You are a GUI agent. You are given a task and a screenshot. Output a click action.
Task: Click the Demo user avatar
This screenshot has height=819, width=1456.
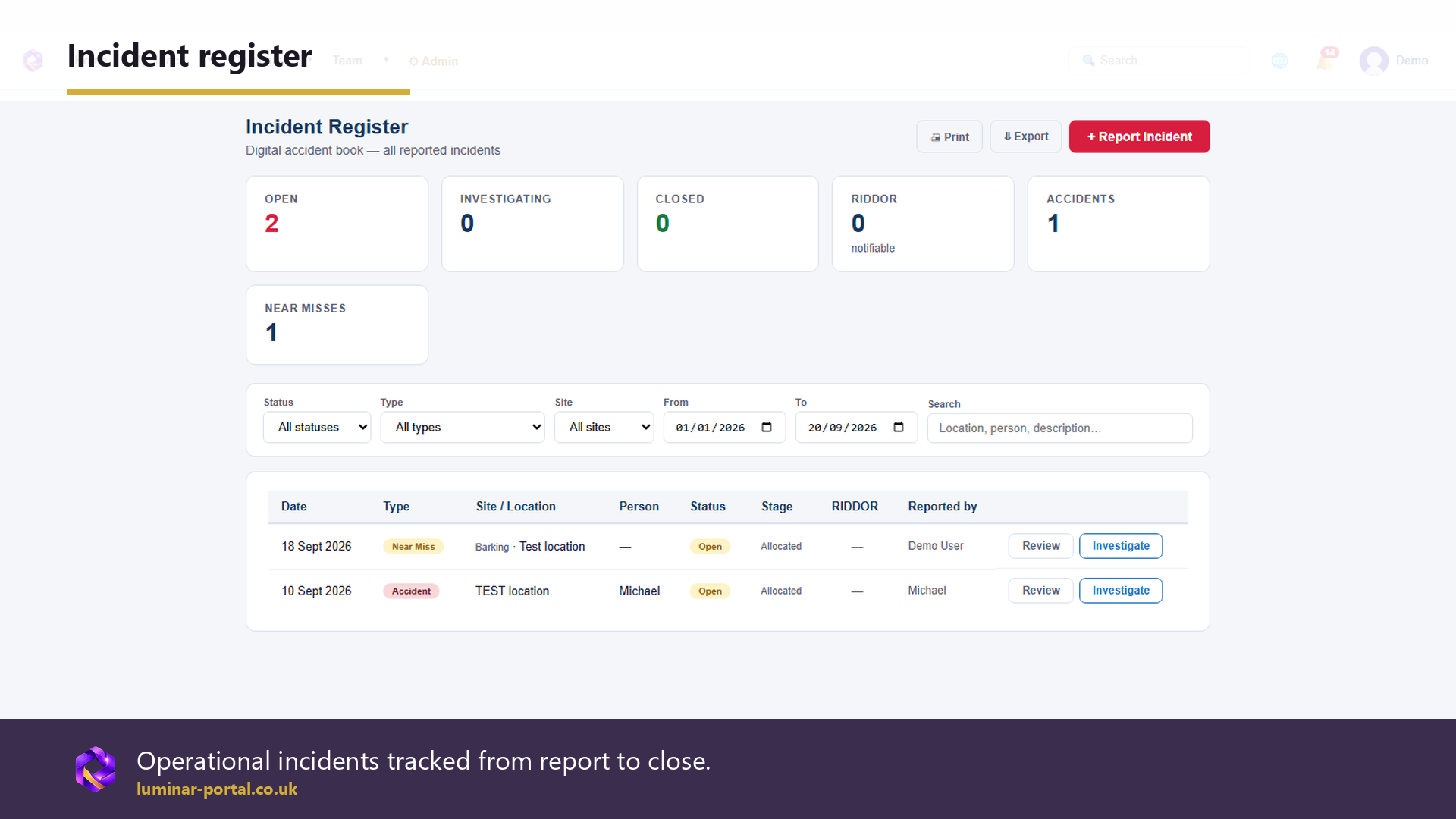click(x=1373, y=61)
